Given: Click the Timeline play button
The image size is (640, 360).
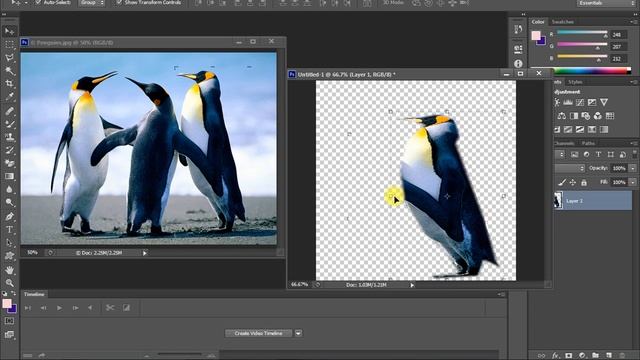Looking at the screenshot, I should pos(60,308).
